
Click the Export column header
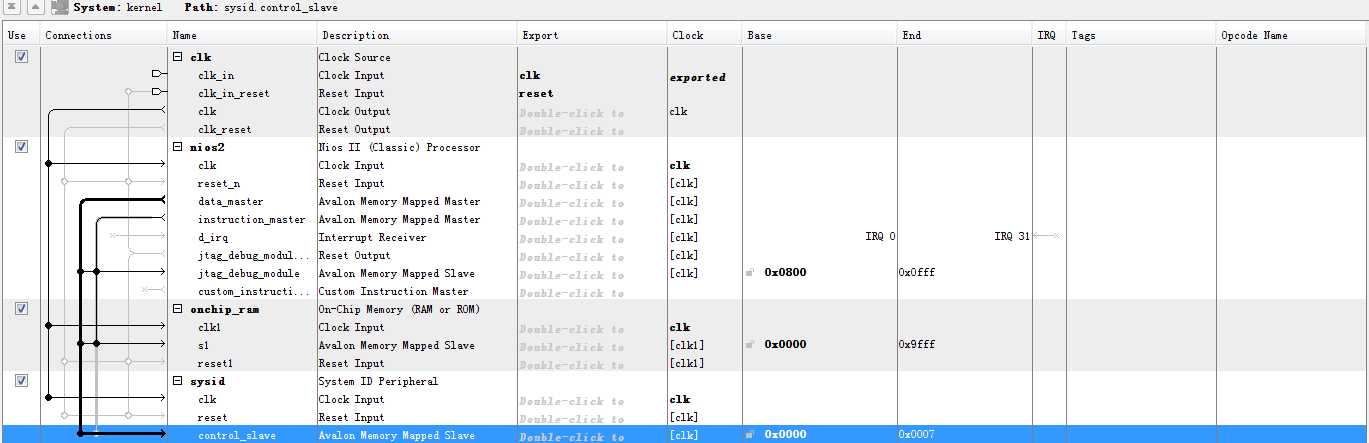pos(592,35)
